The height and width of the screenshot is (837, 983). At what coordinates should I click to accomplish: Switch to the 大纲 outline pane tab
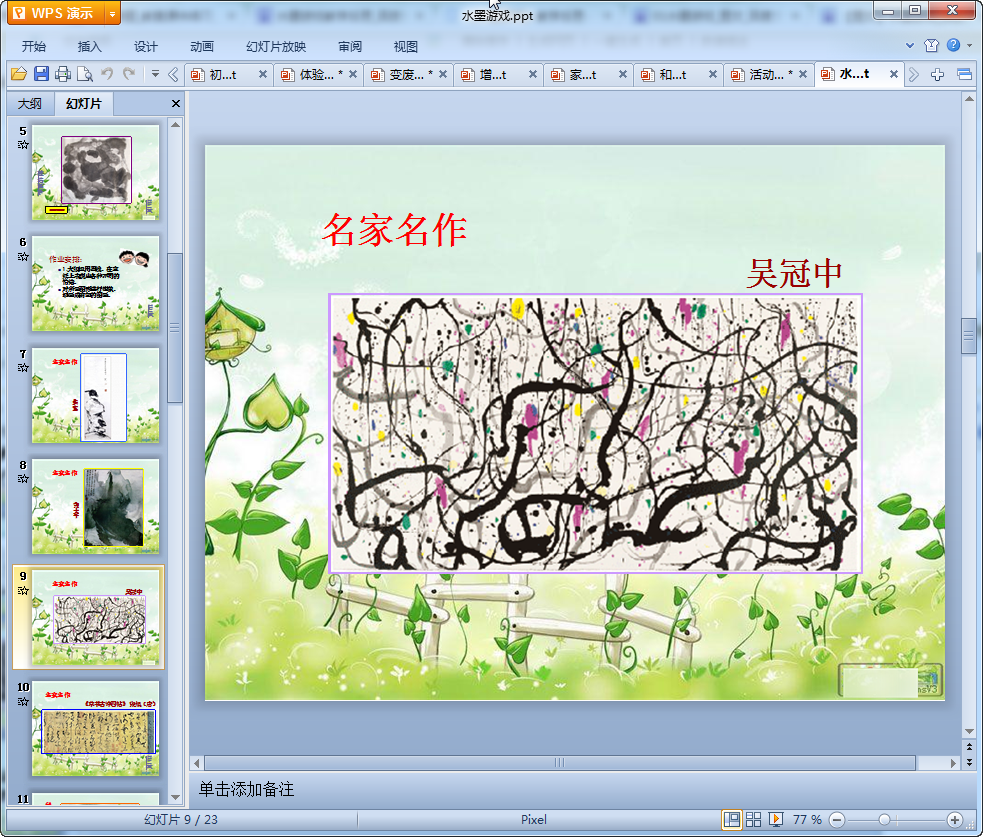pyautogui.click(x=30, y=103)
